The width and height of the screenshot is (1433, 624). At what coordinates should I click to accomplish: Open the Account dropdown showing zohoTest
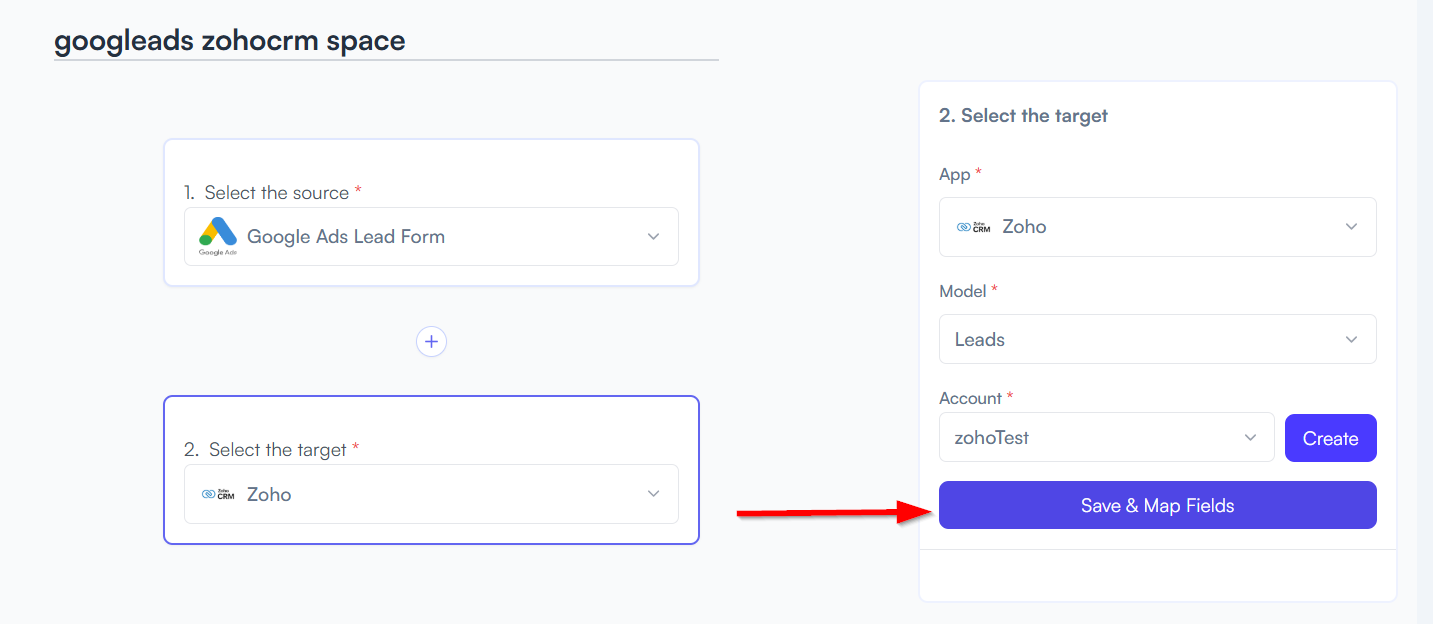pos(1107,438)
